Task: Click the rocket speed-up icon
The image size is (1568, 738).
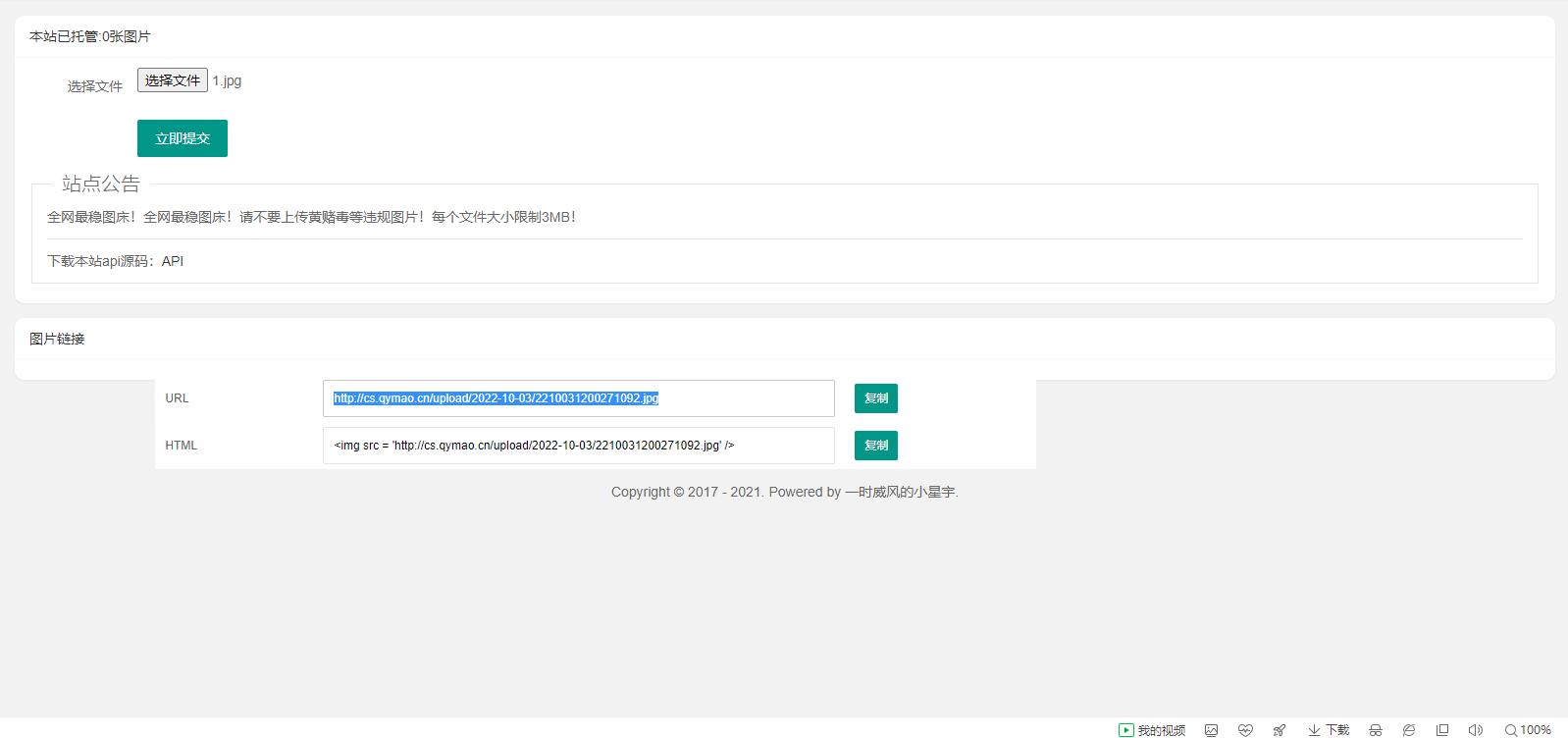Action: pyautogui.click(x=1280, y=730)
